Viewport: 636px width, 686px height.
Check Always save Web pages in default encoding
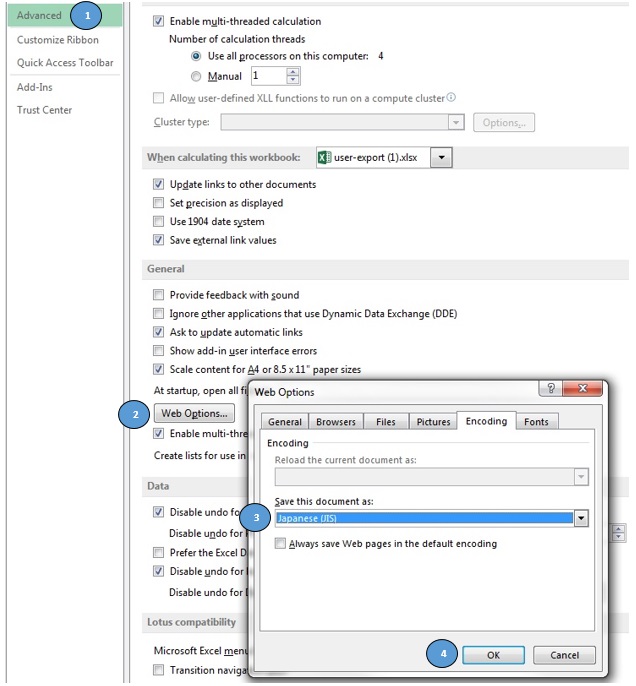point(281,544)
